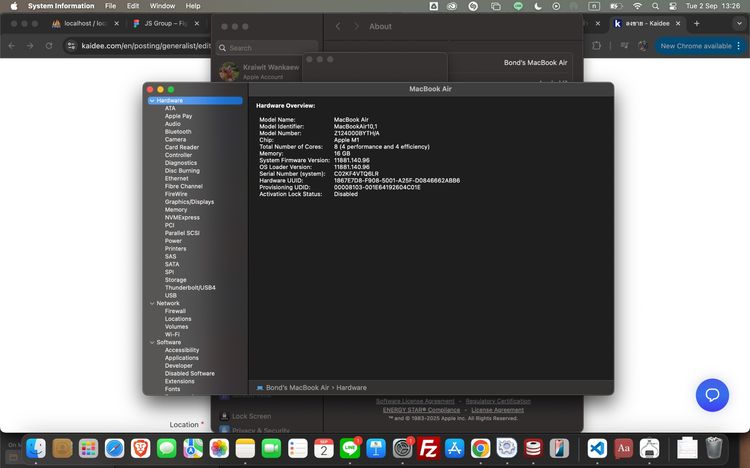750x468 pixels.
Task: Open ENERGY STAR Compliance link
Action: tap(421, 410)
